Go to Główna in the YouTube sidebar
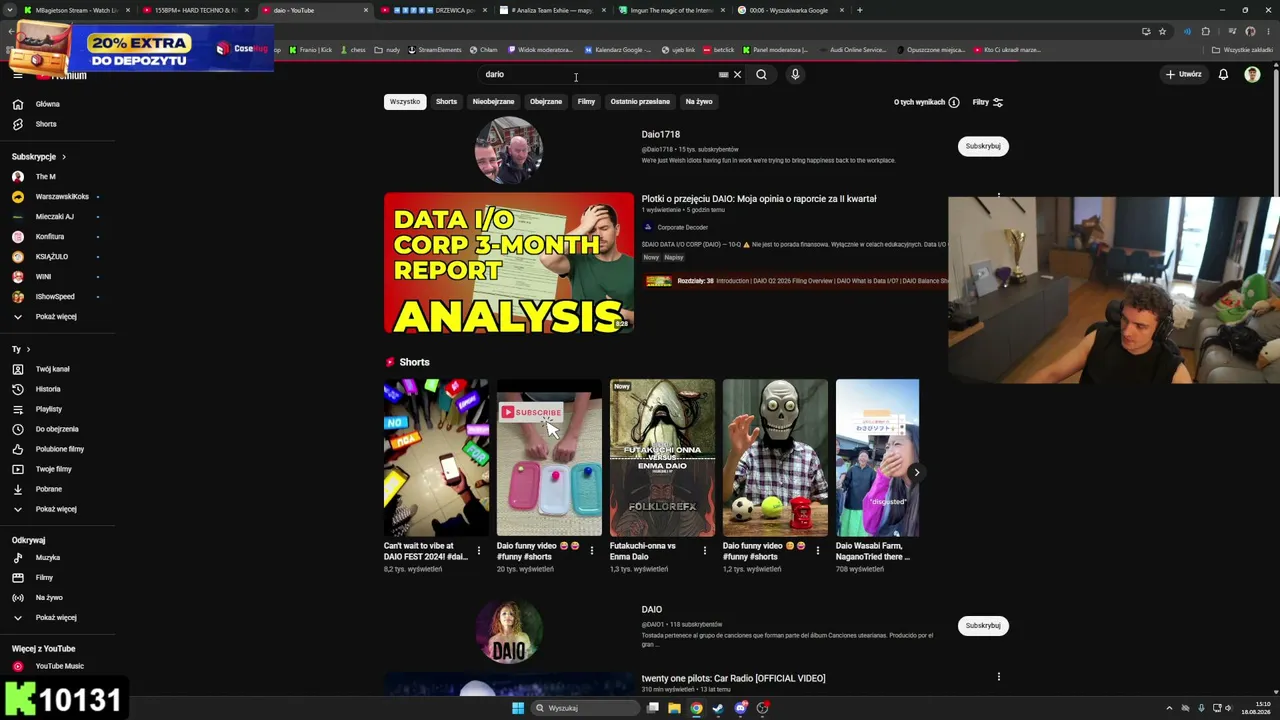 [47, 104]
